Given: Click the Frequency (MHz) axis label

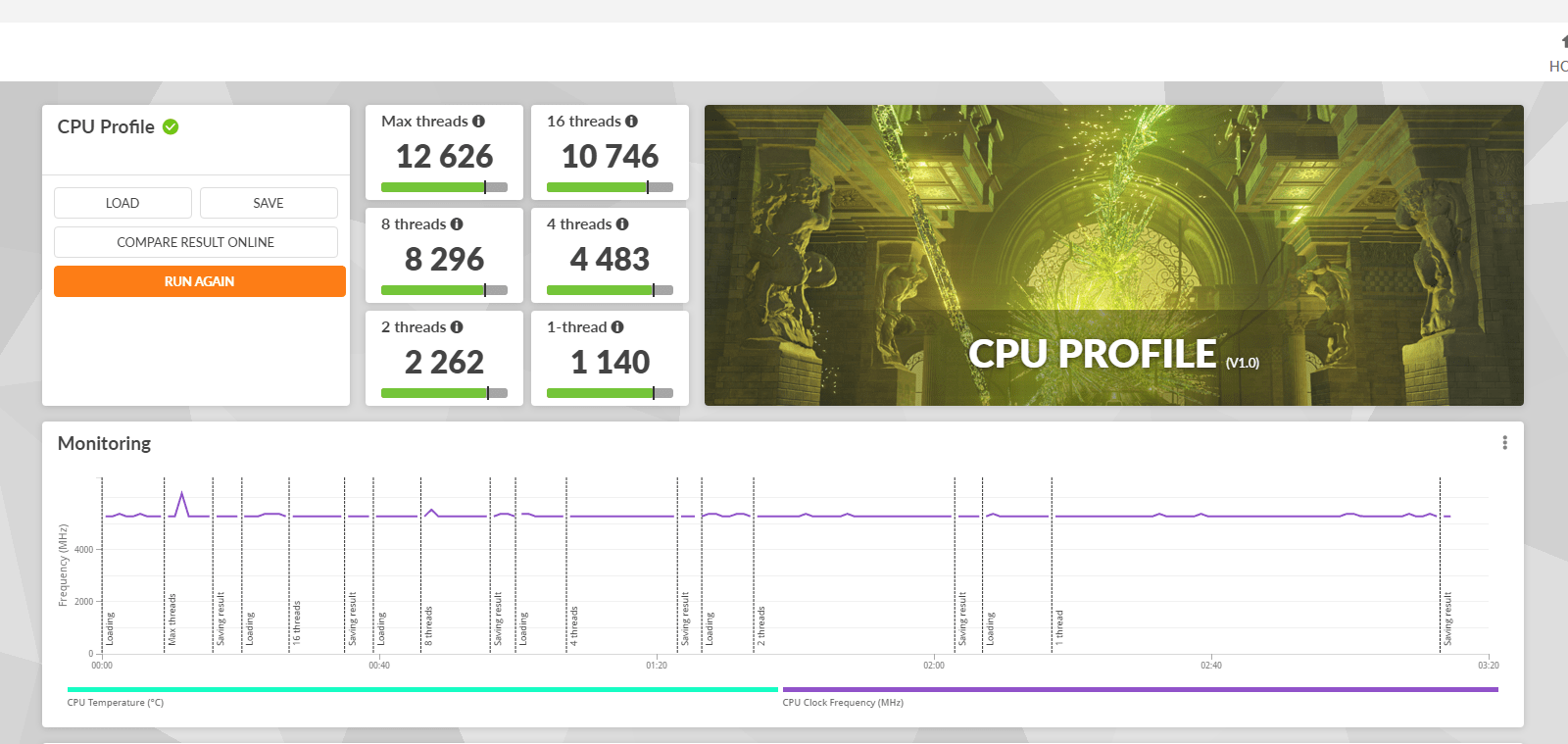Looking at the screenshot, I should click(x=63, y=566).
